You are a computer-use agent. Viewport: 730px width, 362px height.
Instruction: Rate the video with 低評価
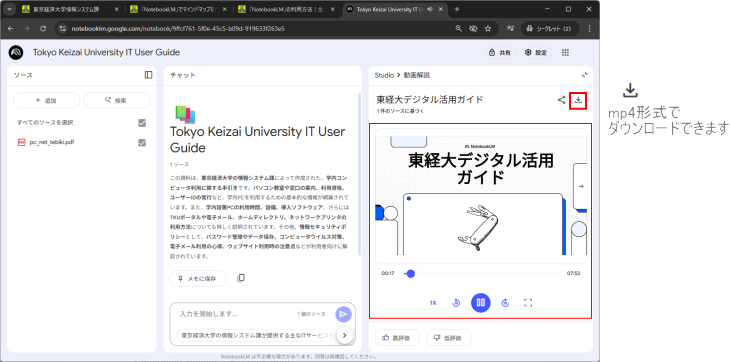coord(449,338)
